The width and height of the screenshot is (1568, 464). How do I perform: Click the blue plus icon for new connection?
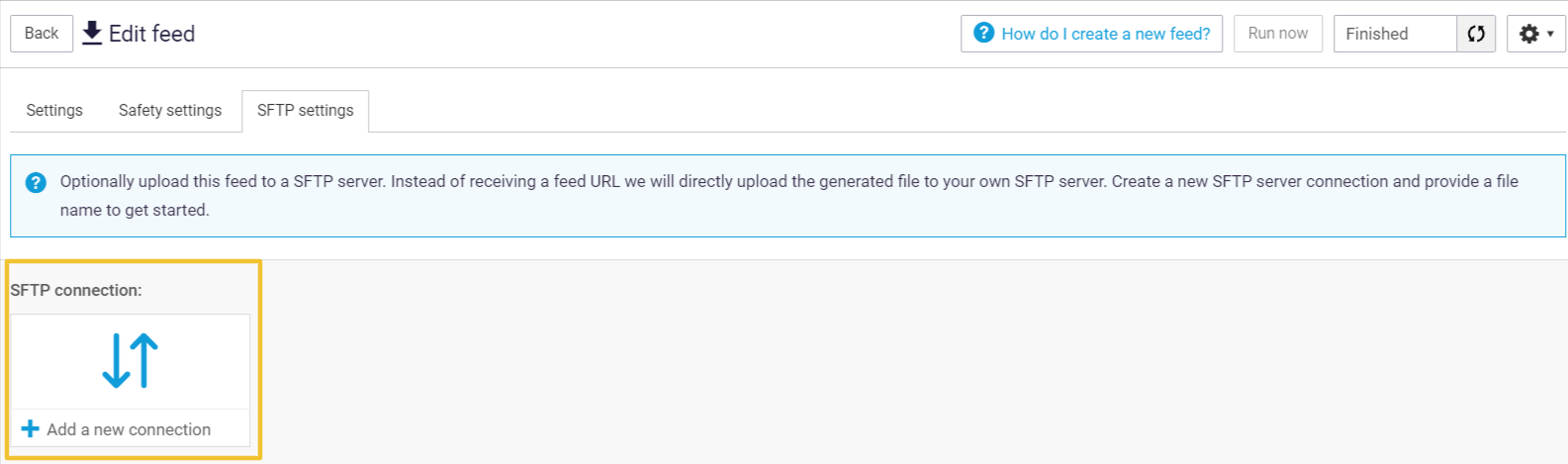(x=31, y=428)
